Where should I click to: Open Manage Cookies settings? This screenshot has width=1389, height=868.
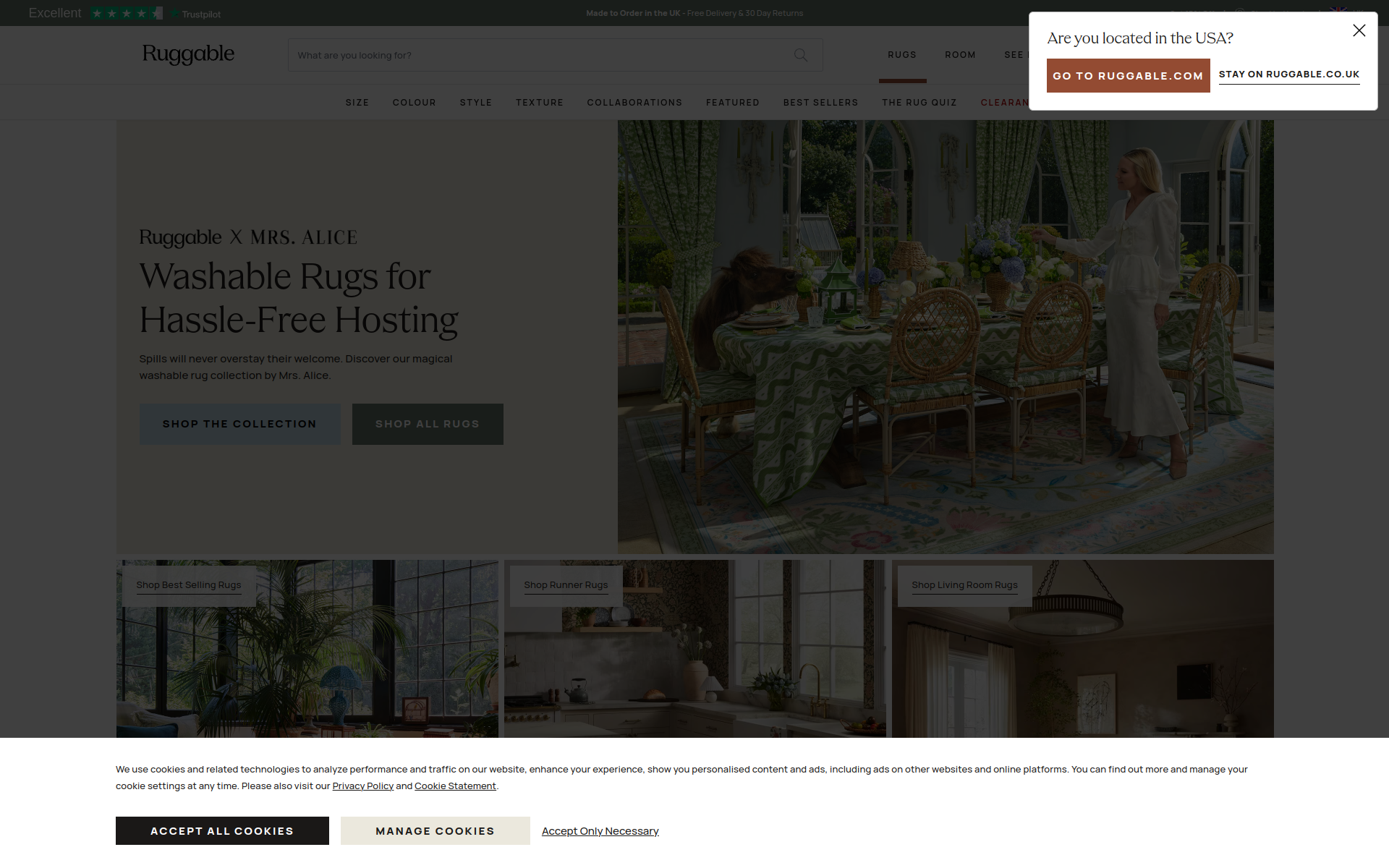435,830
